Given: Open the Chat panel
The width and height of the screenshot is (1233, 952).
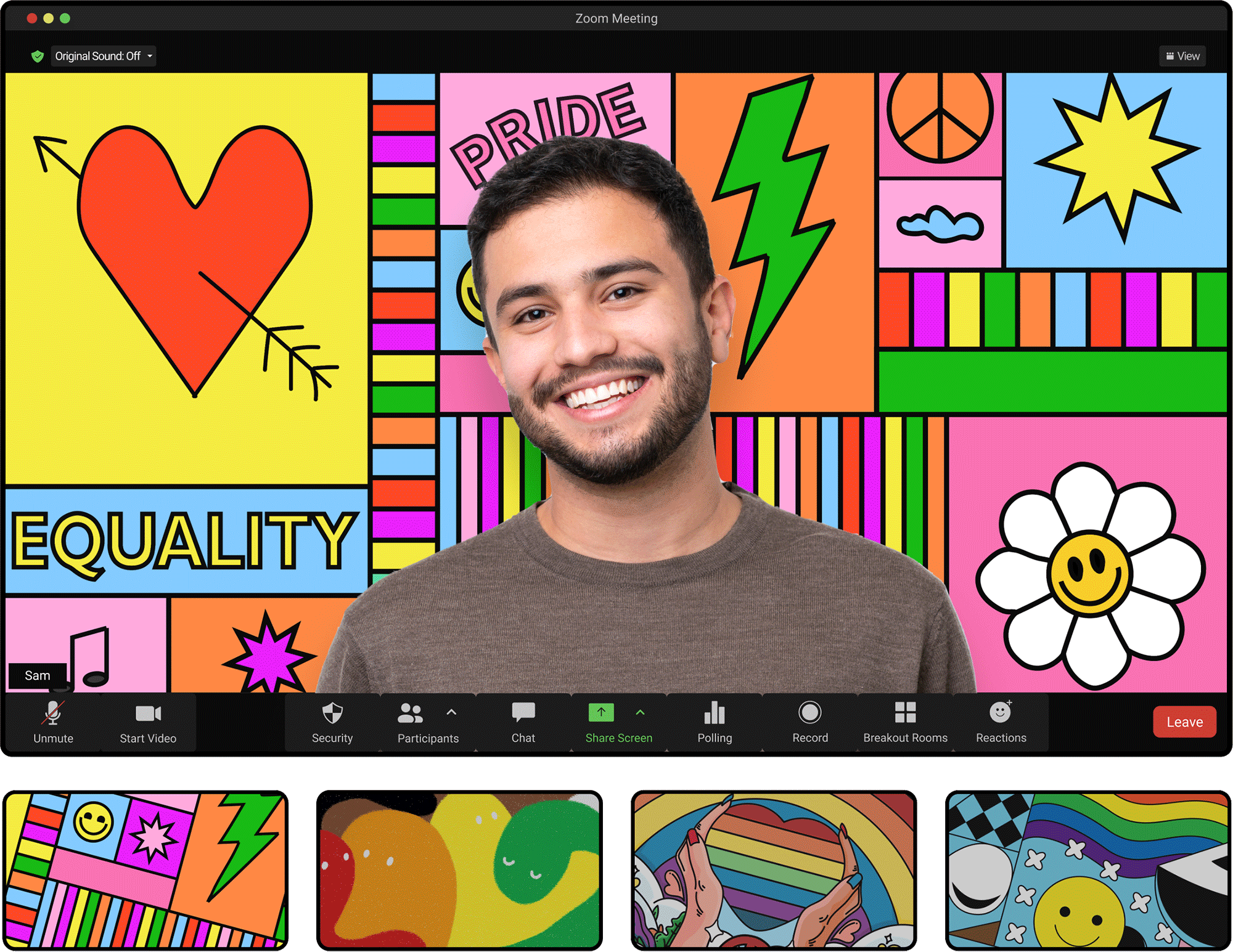Looking at the screenshot, I should coord(523,722).
